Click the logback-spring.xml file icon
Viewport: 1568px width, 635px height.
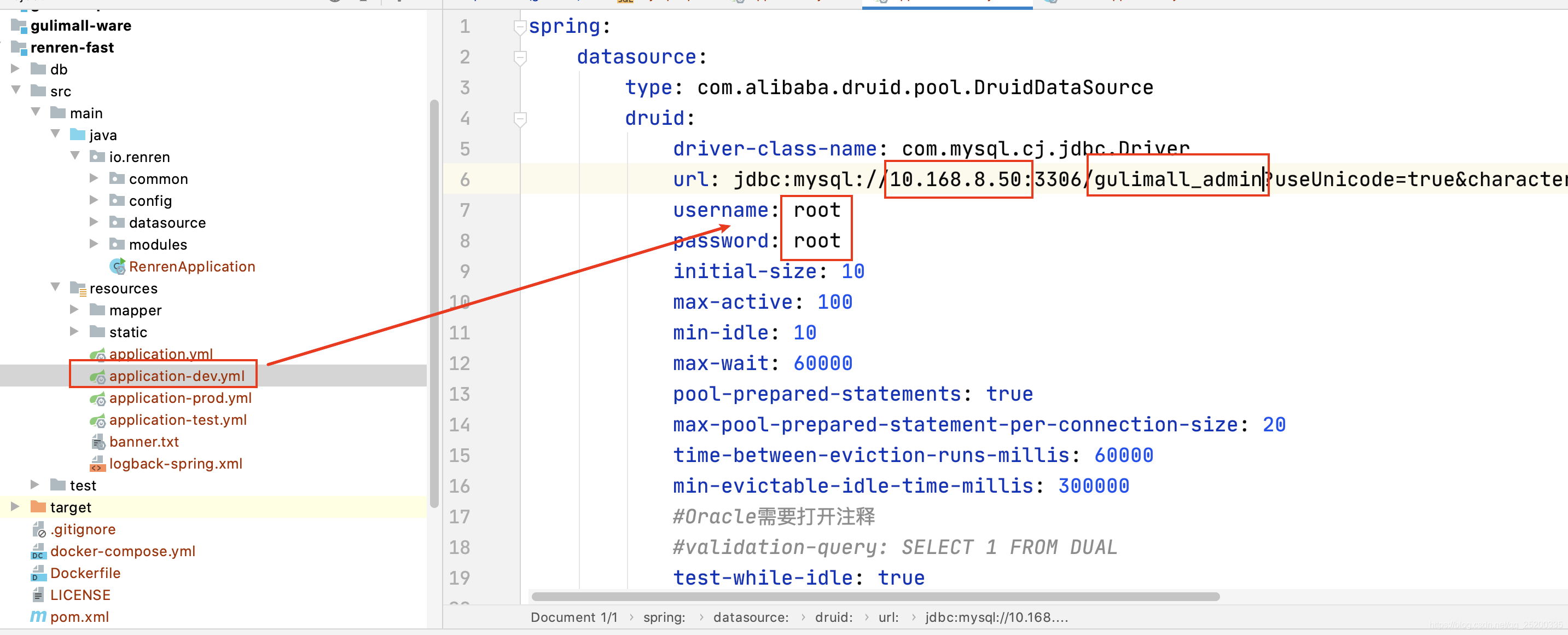[x=97, y=464]
